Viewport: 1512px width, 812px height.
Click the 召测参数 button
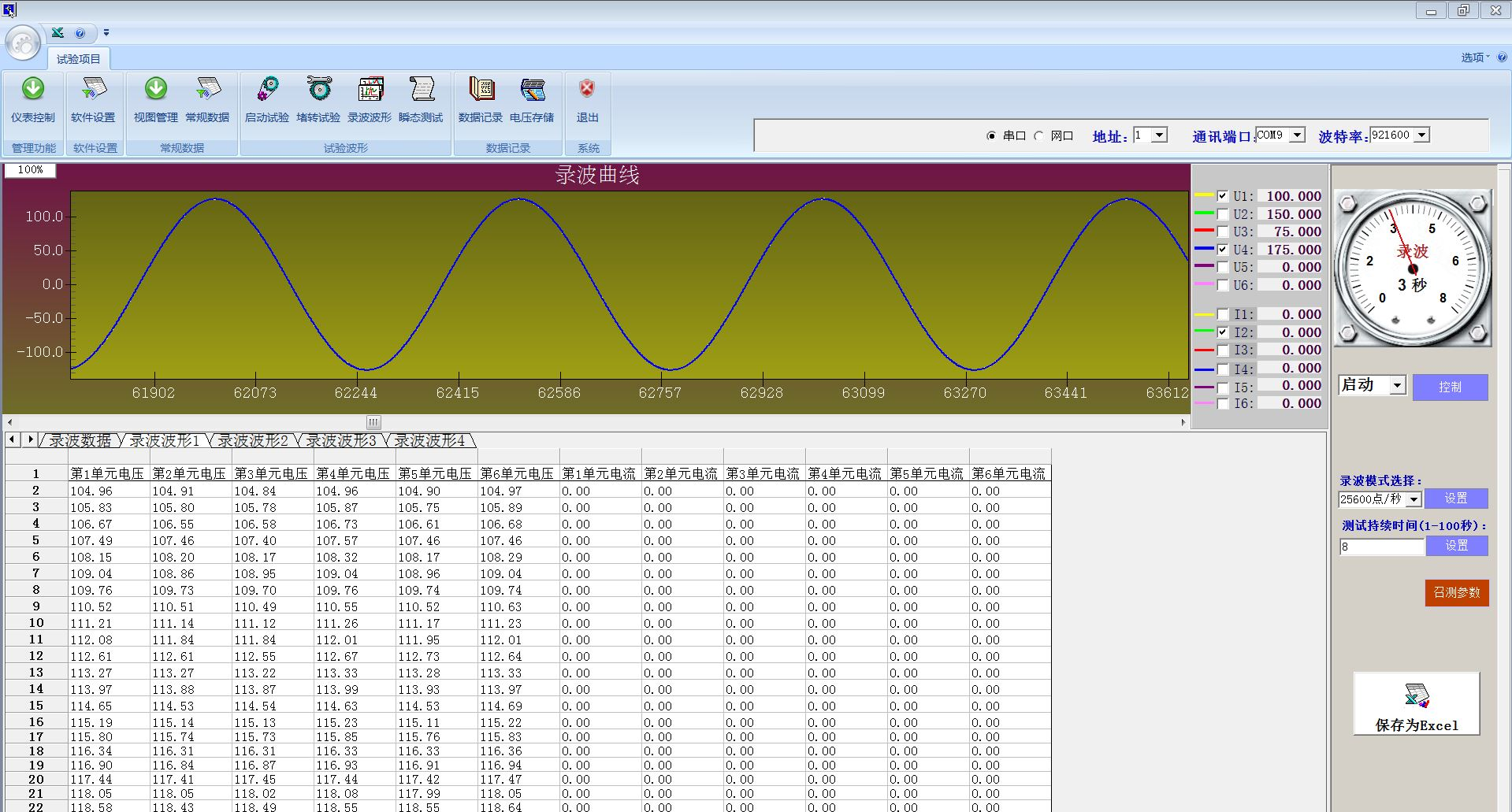1456,592
